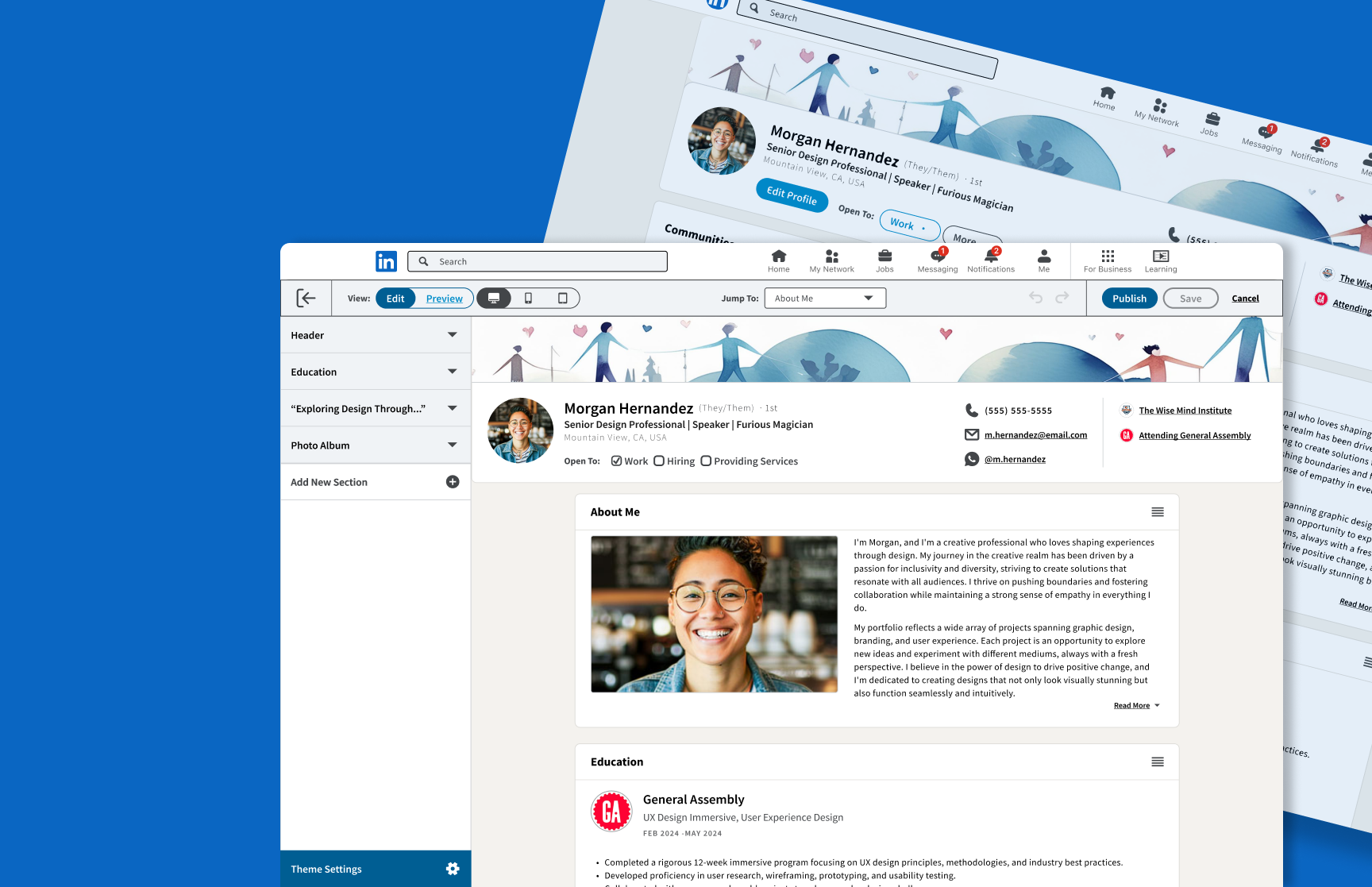The image size is (1372, 887).
Task: Select mobile phone device view
Action: click(x=528, y=298)
